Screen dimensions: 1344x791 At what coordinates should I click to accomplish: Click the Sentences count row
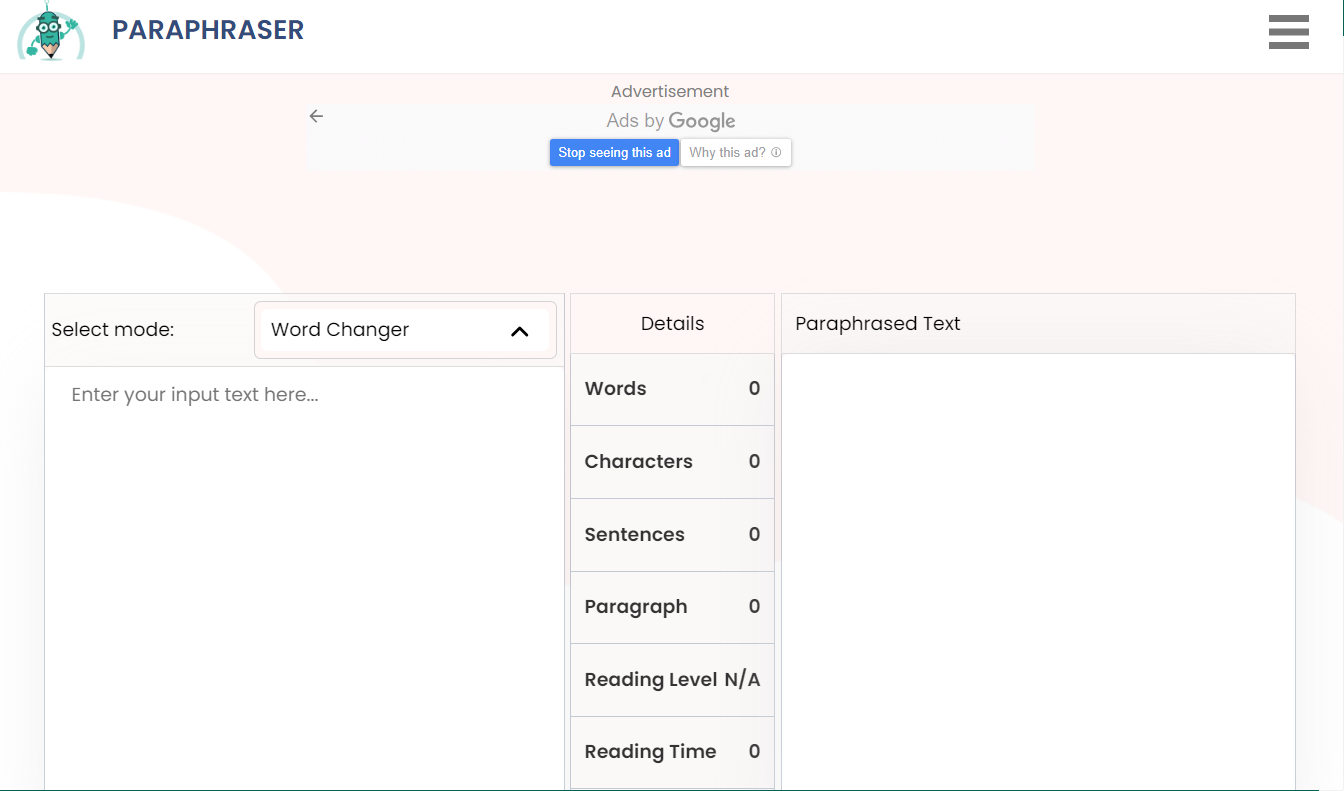(672, 535)
